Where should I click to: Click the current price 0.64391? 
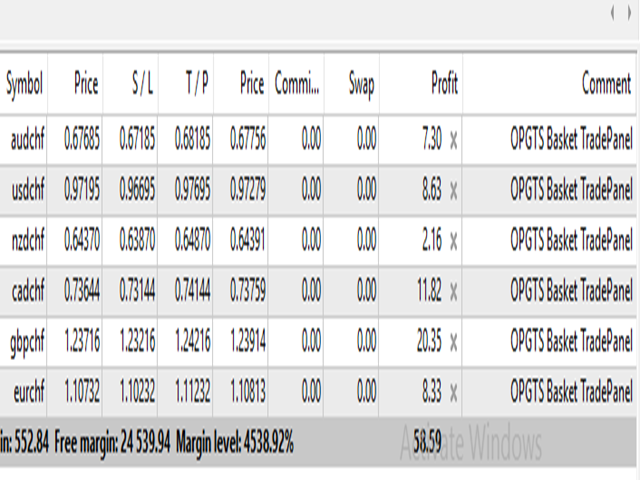pyautogui.click(x=248, y=239)
